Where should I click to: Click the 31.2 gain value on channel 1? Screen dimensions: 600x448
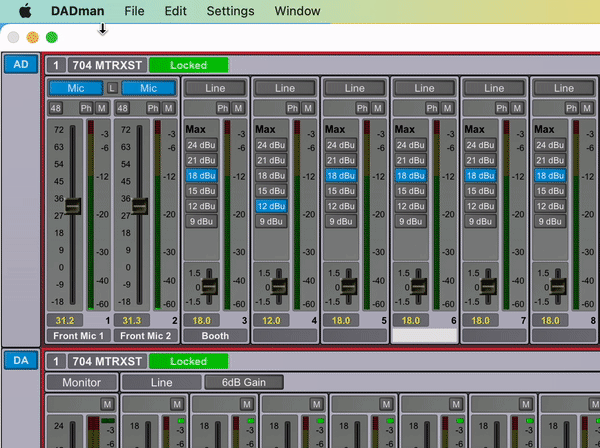(x=65, y=321)
